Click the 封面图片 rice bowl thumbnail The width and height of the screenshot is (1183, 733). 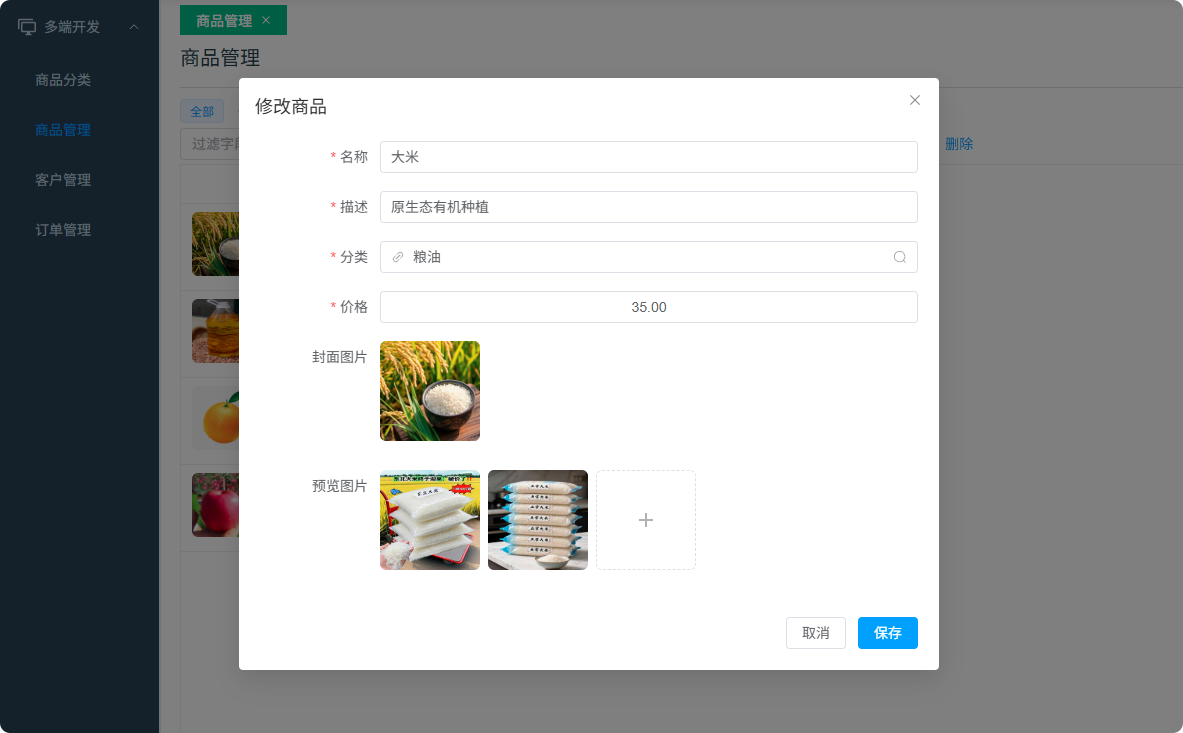(x=430, y=391)
